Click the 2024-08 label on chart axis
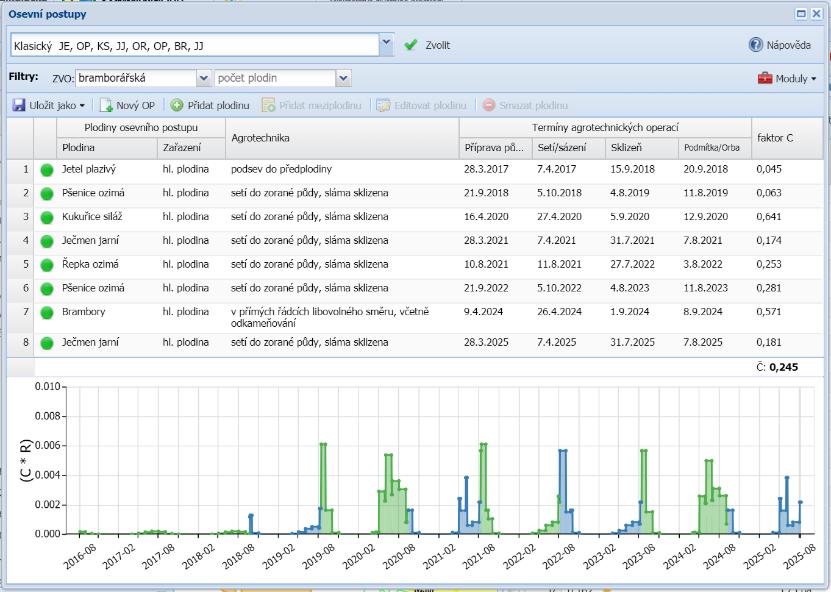The image size is (831, 592). [x=720, y=556]
